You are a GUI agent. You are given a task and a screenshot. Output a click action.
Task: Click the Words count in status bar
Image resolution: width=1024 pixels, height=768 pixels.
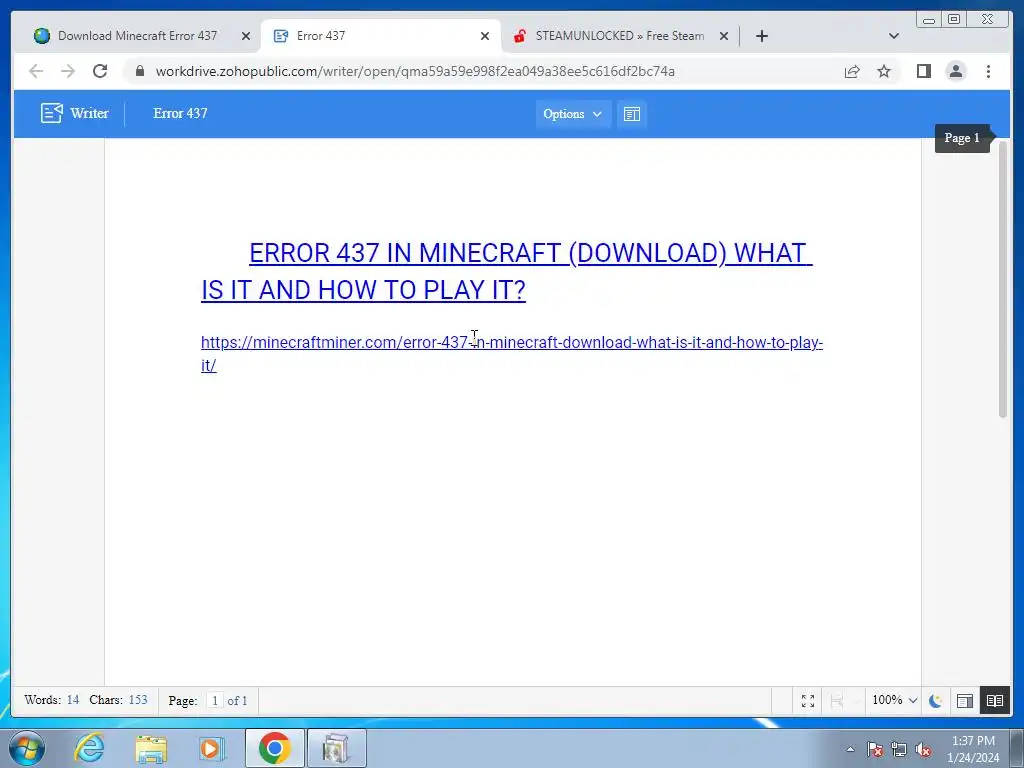click(x=52, y=699)
